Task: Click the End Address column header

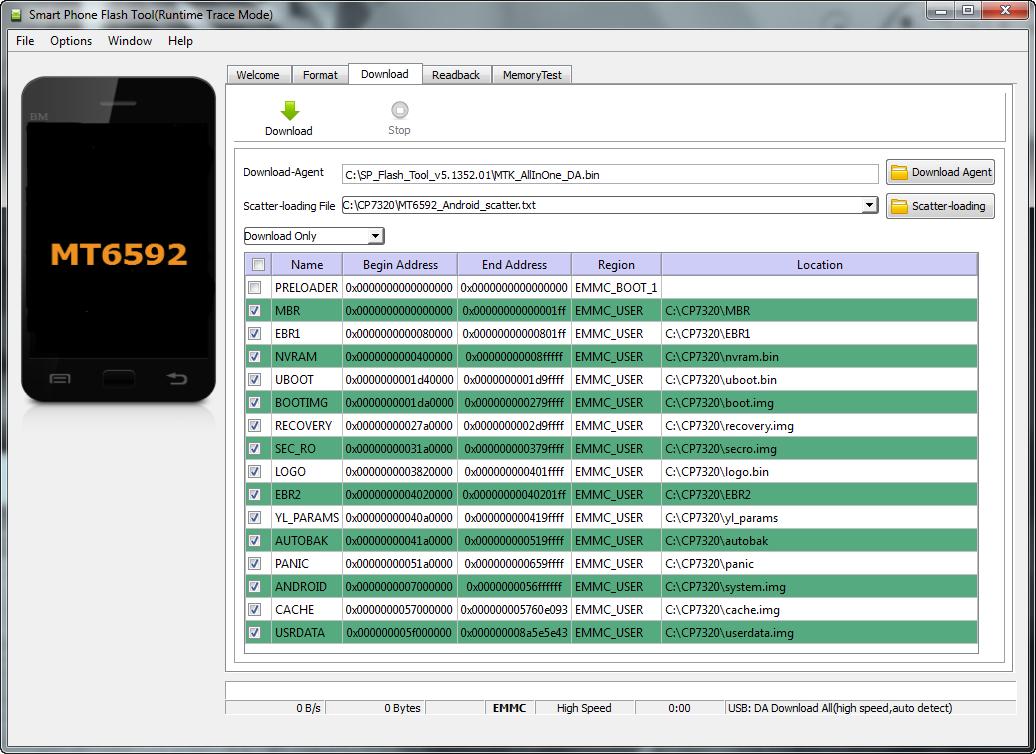Action: tap(514, 264)
